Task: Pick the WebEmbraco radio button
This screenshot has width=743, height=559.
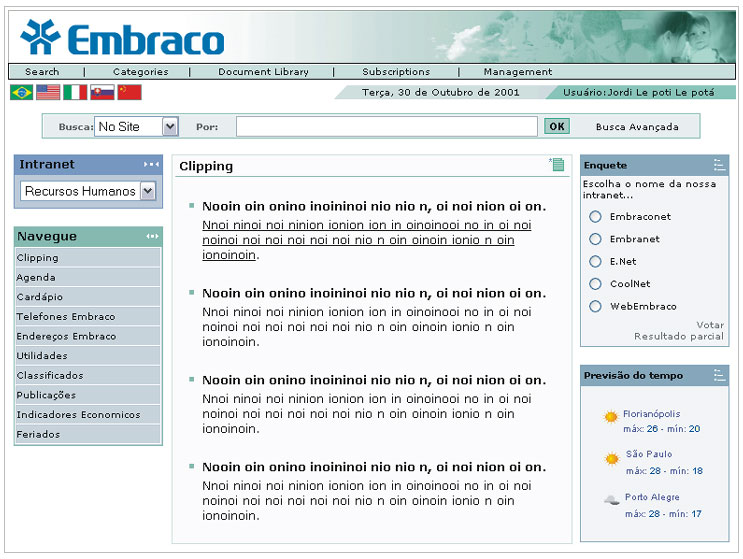Action: (x=595, y=307)
